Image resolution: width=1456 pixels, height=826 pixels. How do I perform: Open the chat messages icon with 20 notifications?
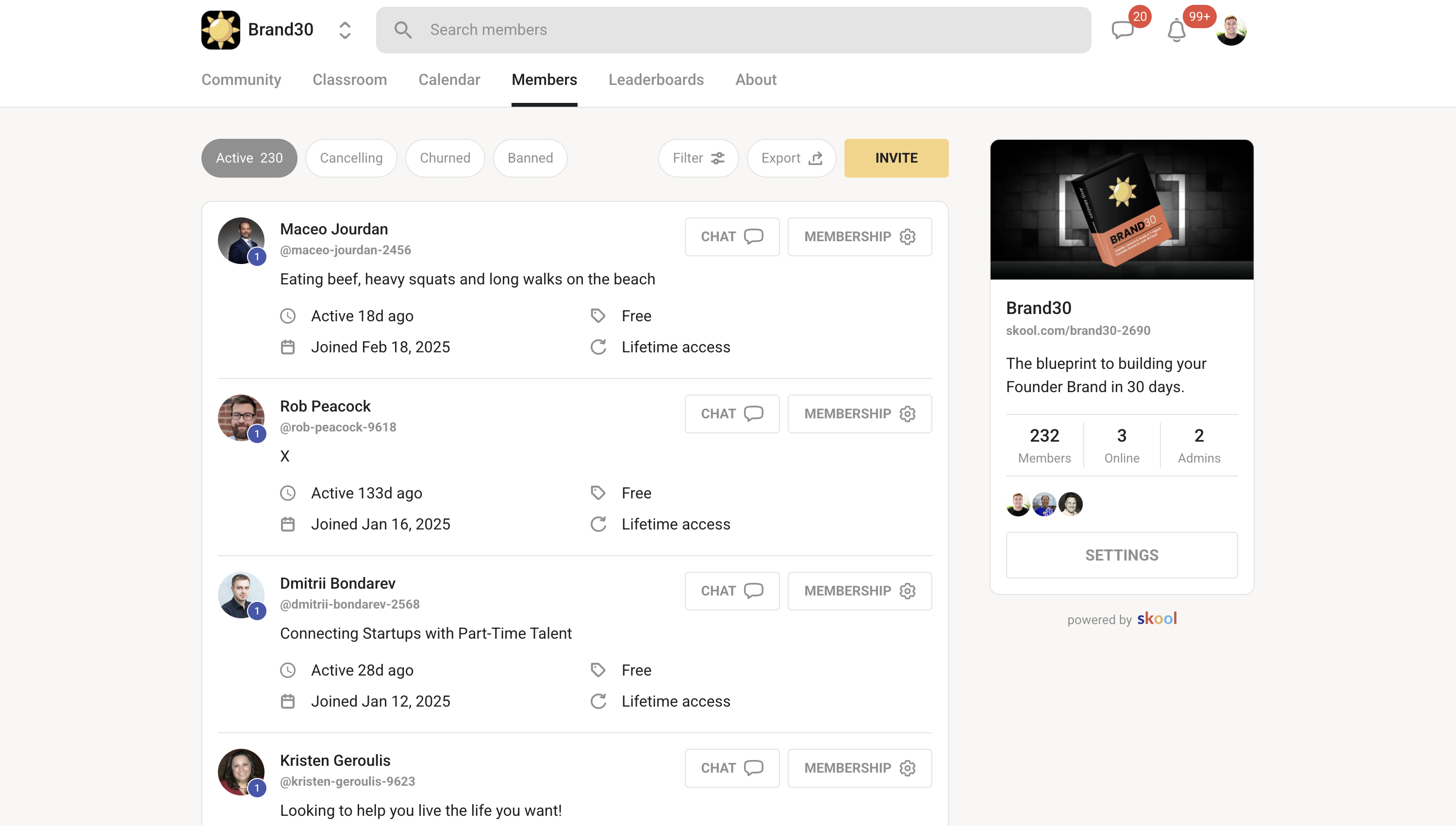click(x=1123, y=30)
